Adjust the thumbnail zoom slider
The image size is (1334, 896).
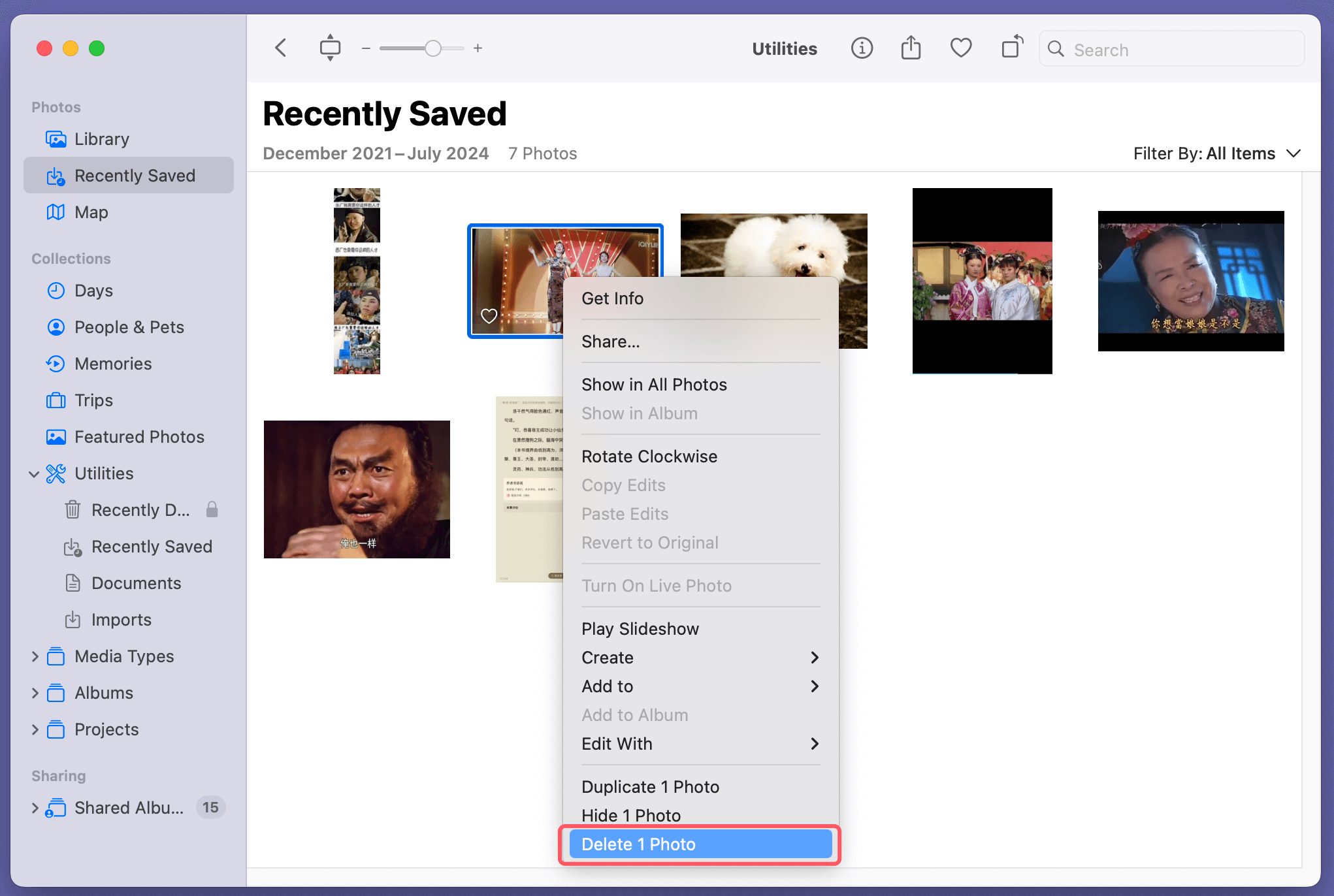432,48
